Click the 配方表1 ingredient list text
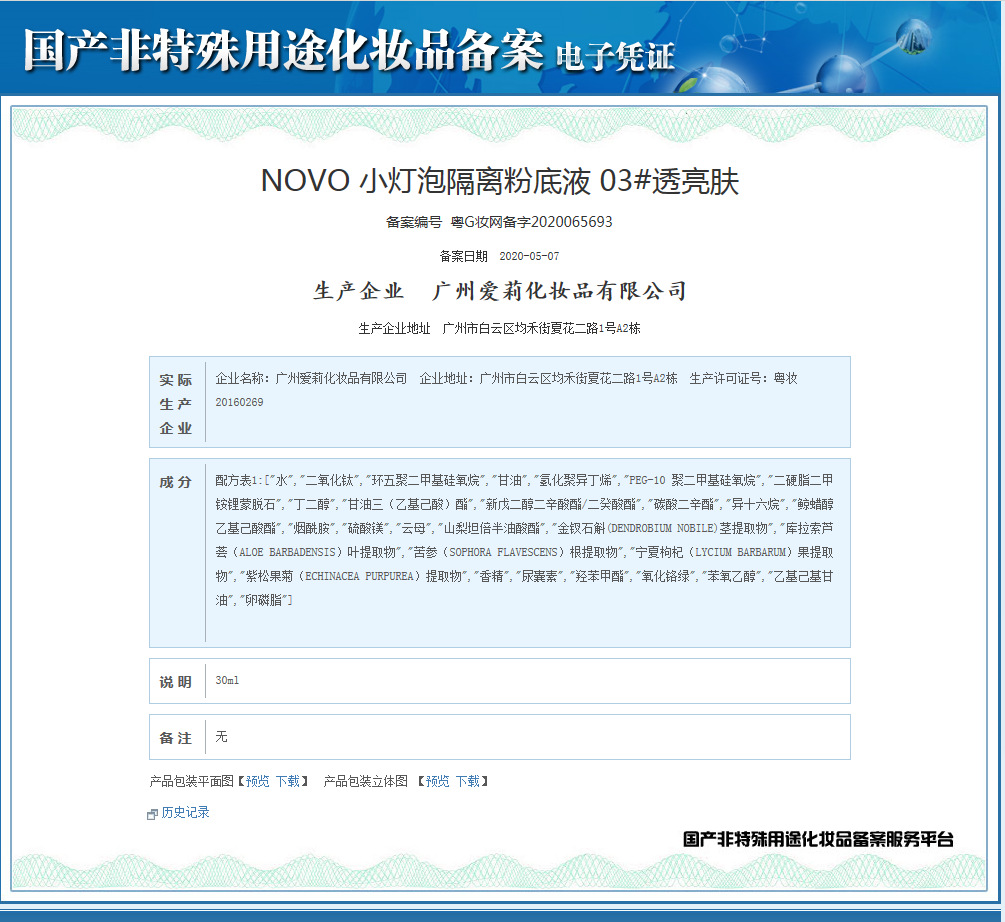 (524, 540)
